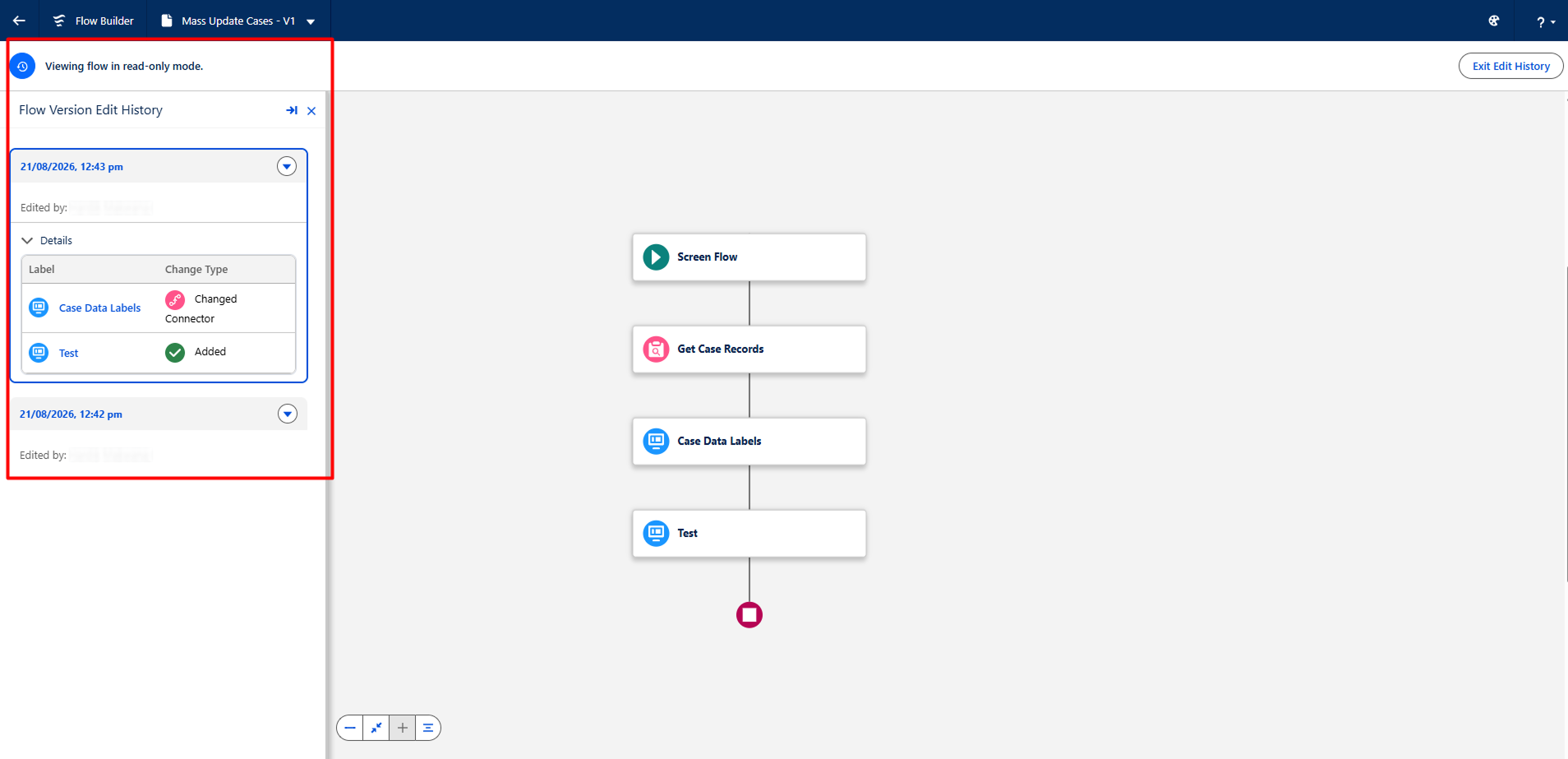The height and width of the screenshot is (759, 1568).
Task: Click the Trailhead guidance icon in header
Action: coord(1494,21)
